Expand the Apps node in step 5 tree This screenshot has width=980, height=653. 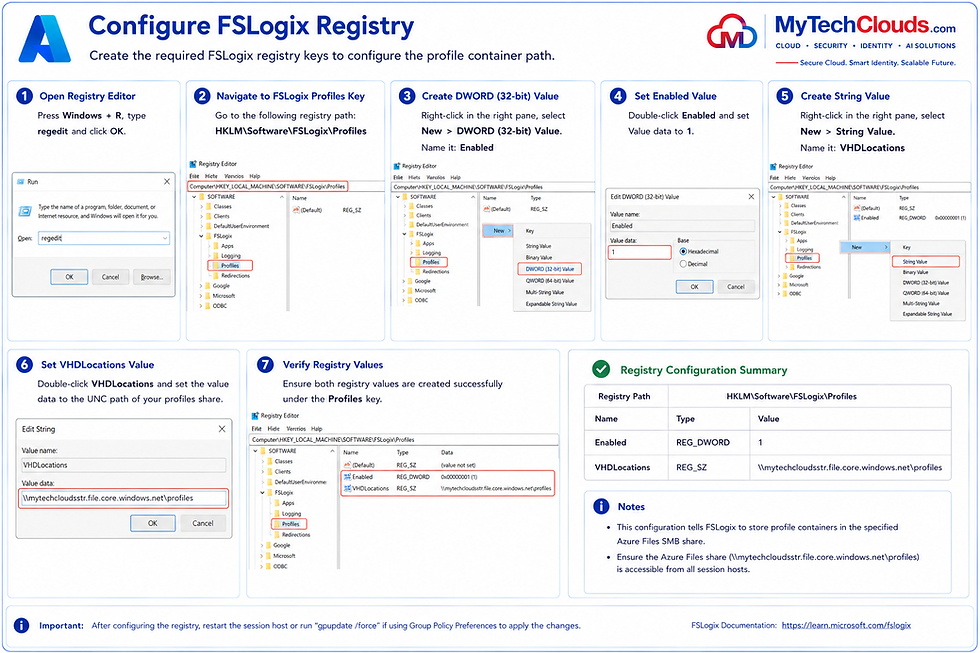[787, 241]
